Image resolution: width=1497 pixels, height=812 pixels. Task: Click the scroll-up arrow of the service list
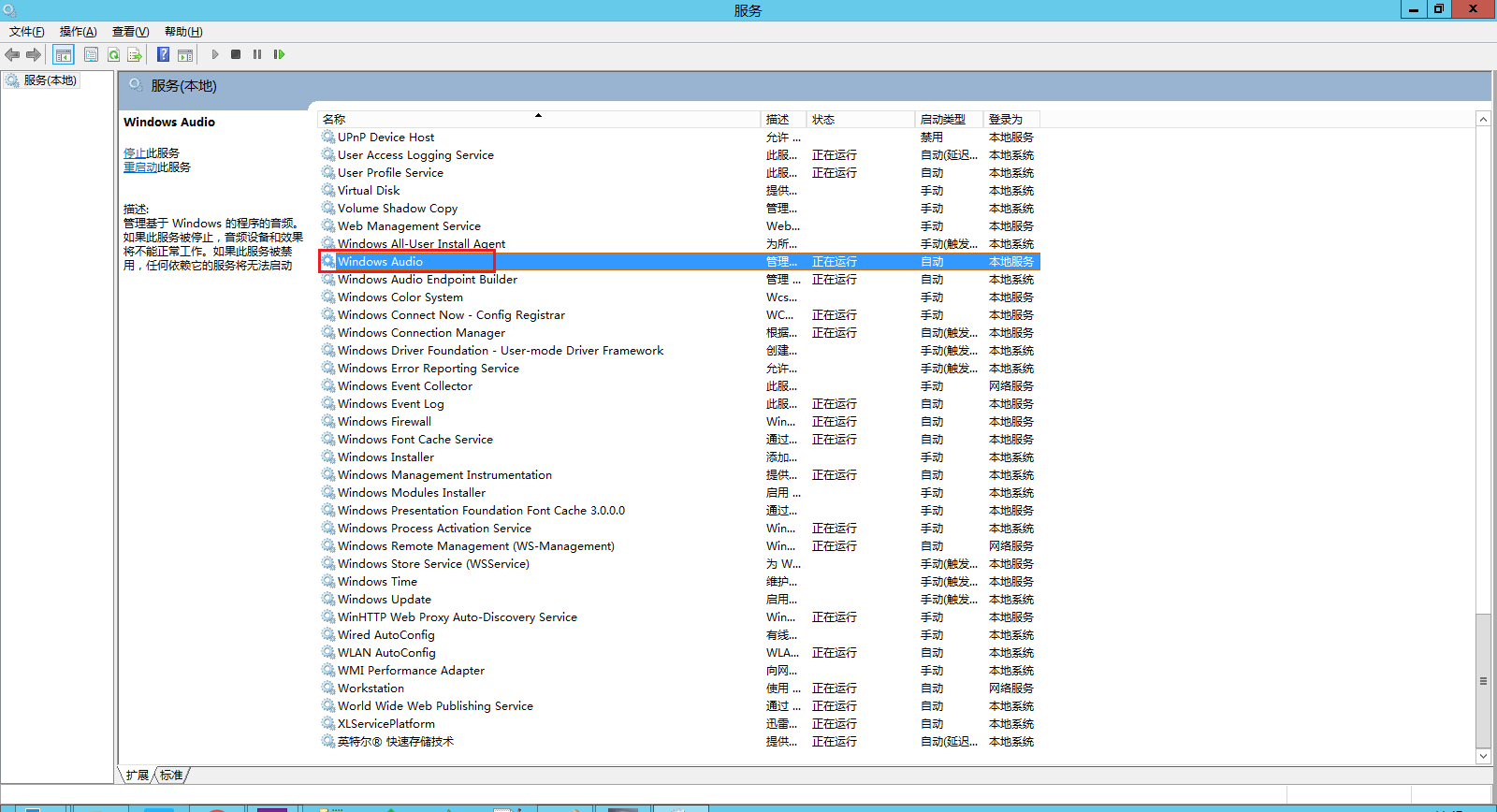[x=1483, y=119]
